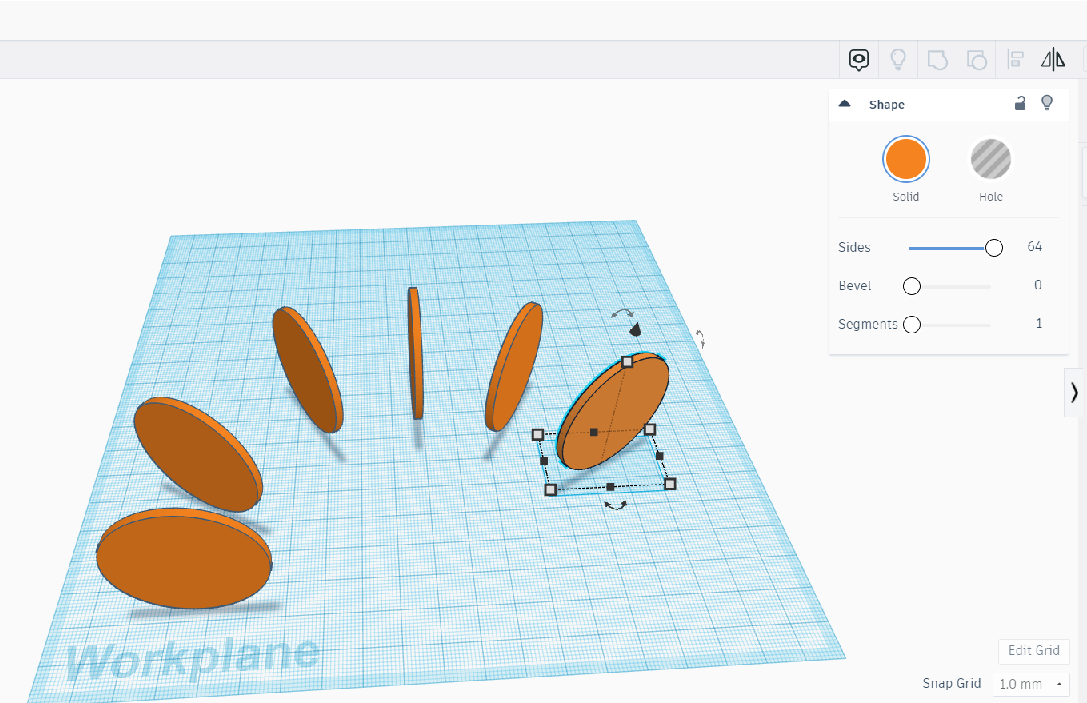
Task: Hide shape via lightbulb in Shape panel
Action: click(x=1047, y=103)
